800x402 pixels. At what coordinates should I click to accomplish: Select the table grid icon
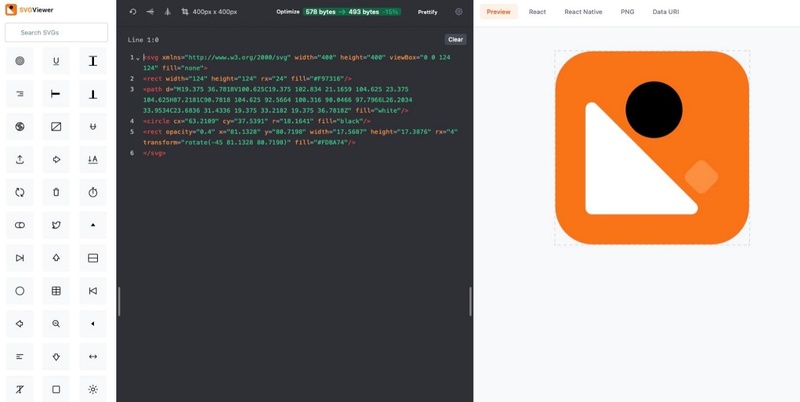[56, 291]
